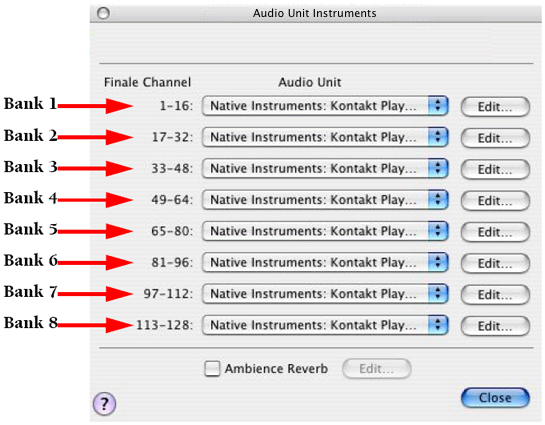The height and width of the screenshot is (425, 545).
Task: Open Audio Unit dropdown for channels 17-32
Action: 325,137
